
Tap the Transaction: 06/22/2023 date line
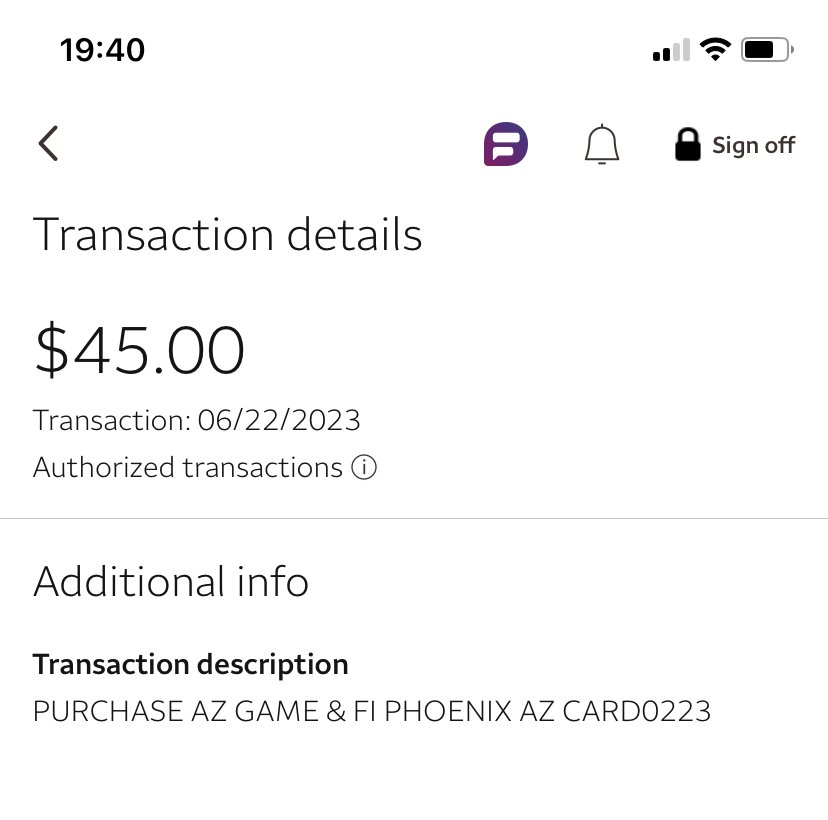pos(197,419)
